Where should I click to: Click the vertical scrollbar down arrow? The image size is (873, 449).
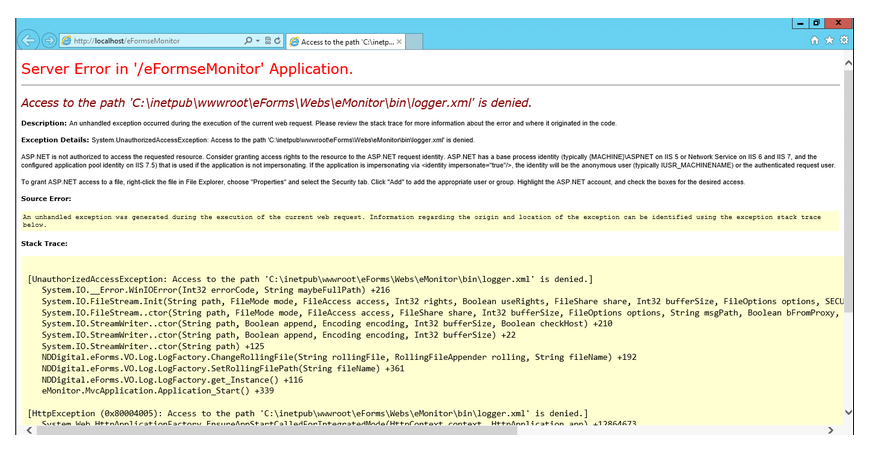[x=848, y=412]
